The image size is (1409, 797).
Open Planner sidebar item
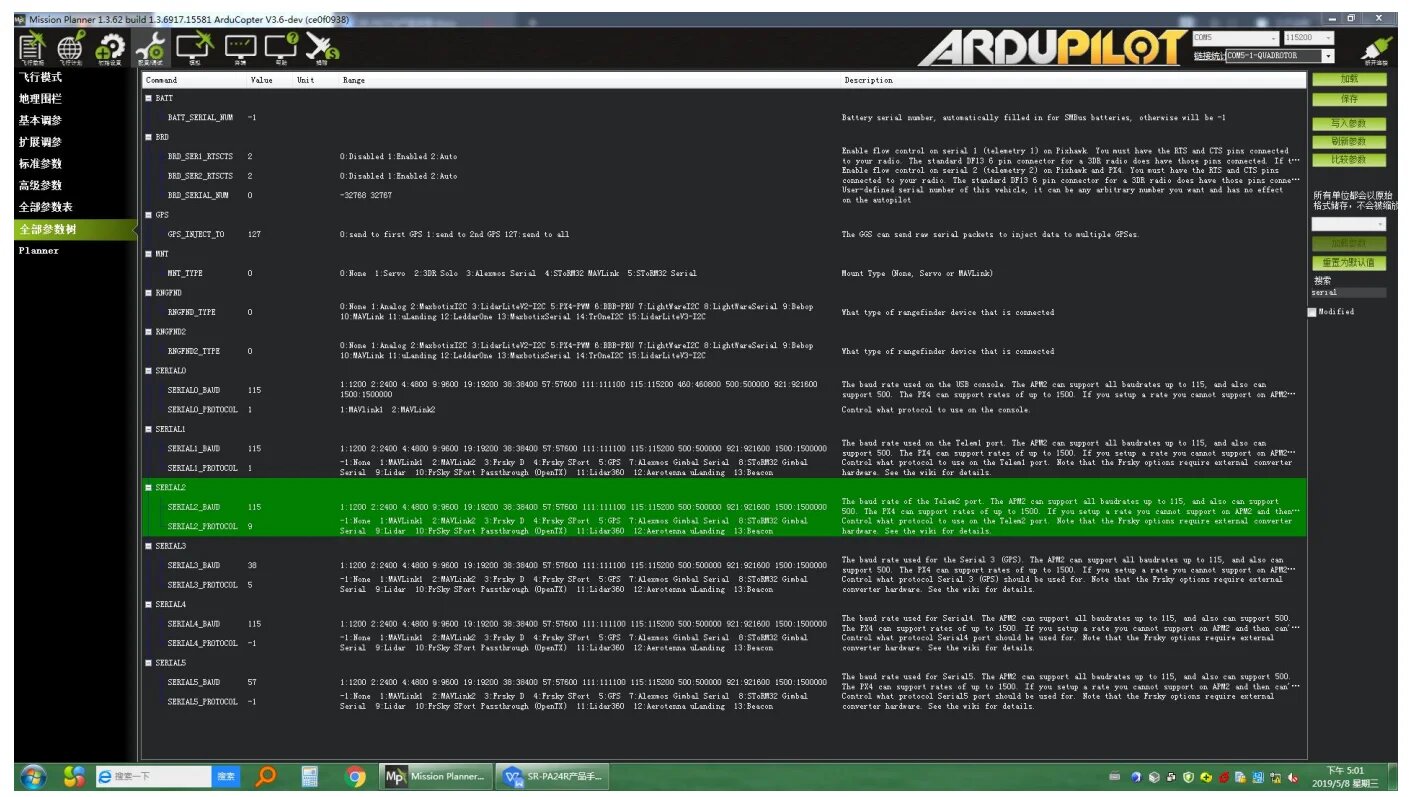tap(38, 251)
